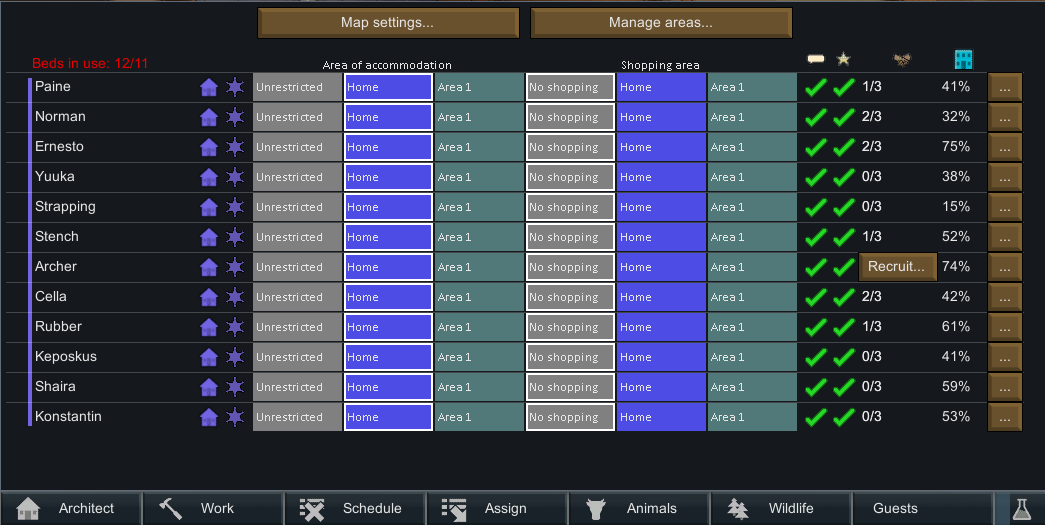
Task: Click the Recruit... button for Archer
Action: coord(898,267)
